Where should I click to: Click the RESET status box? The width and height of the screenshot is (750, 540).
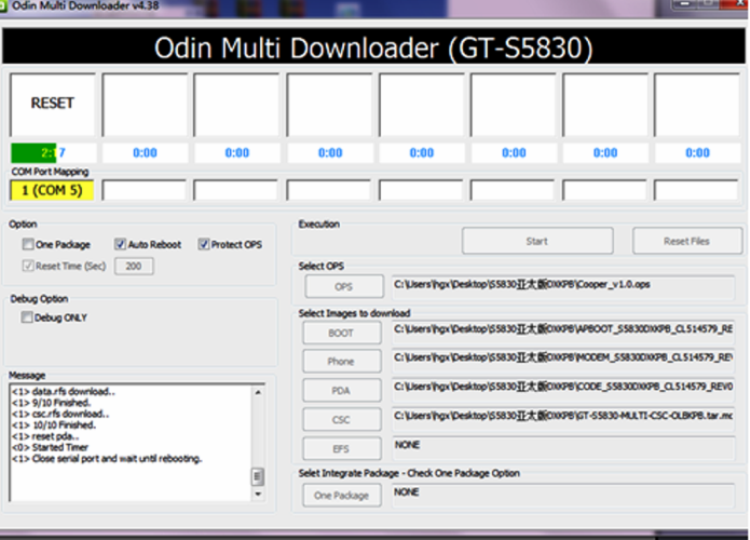pyautogui.click(x=53, y=104)
